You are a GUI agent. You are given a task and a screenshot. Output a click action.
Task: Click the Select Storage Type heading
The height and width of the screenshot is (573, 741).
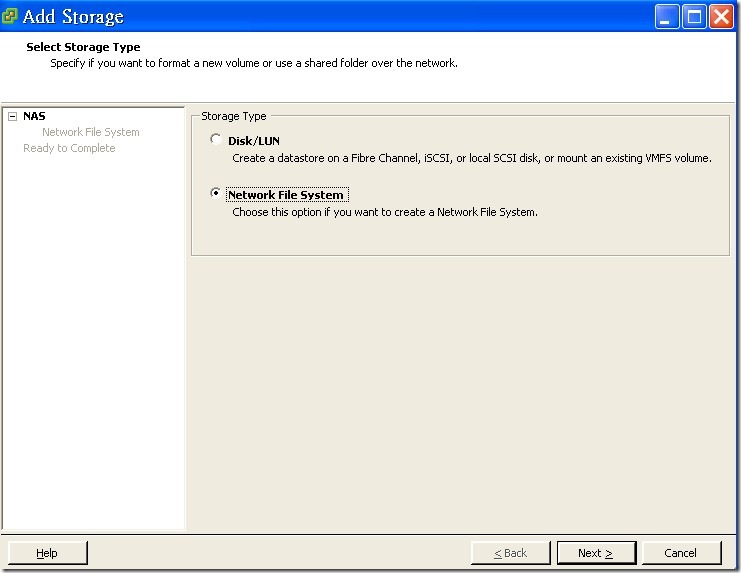[83, 47]
